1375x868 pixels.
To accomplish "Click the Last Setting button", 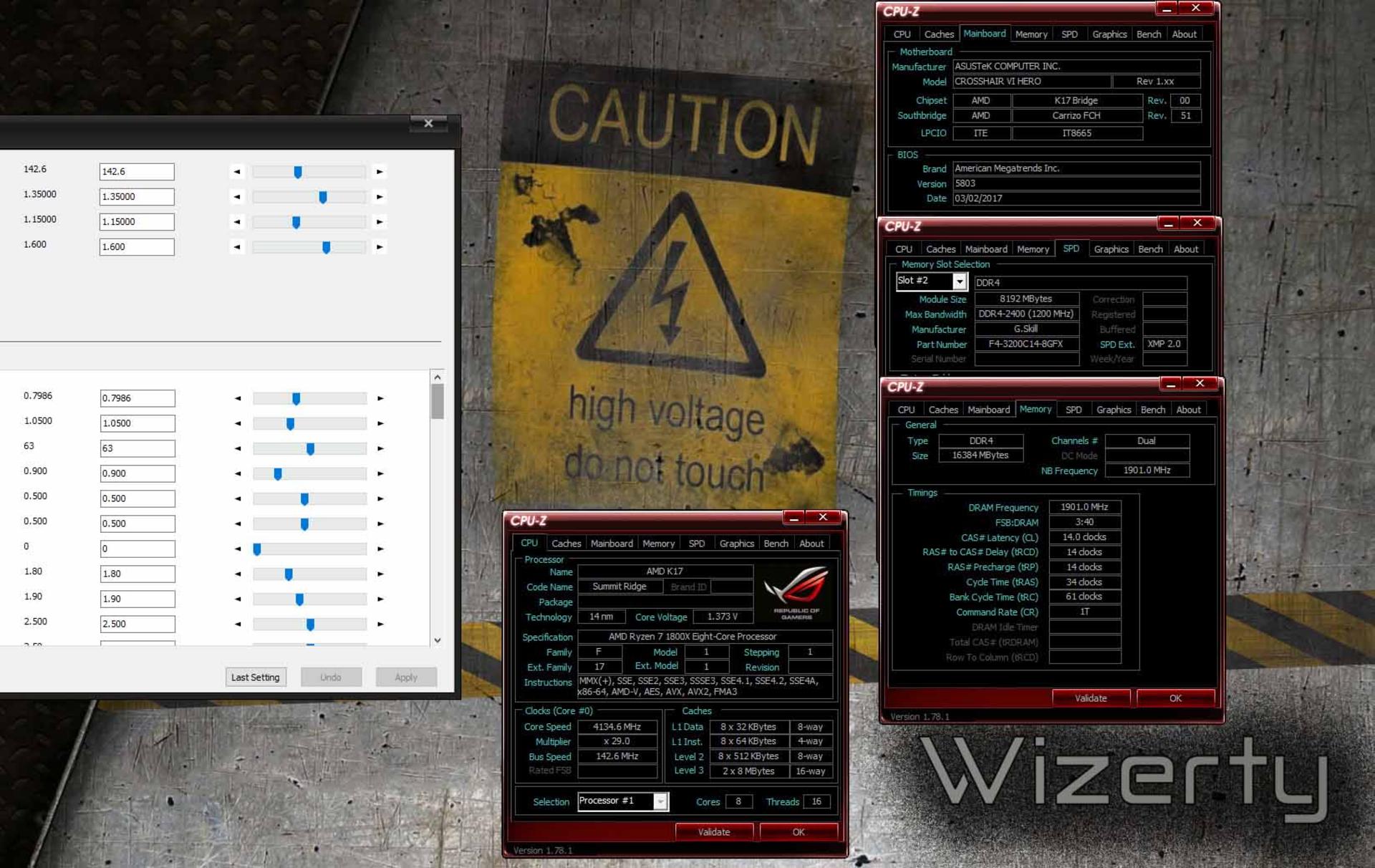I will 256,677.
